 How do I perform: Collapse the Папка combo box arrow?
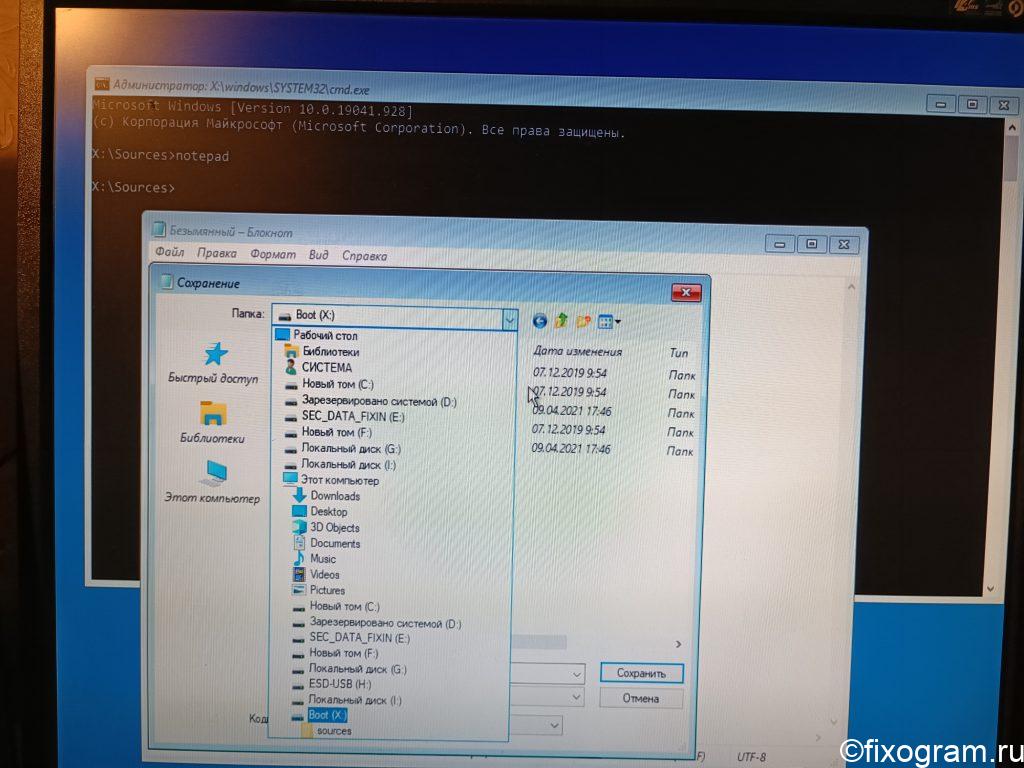coord(510,319)
